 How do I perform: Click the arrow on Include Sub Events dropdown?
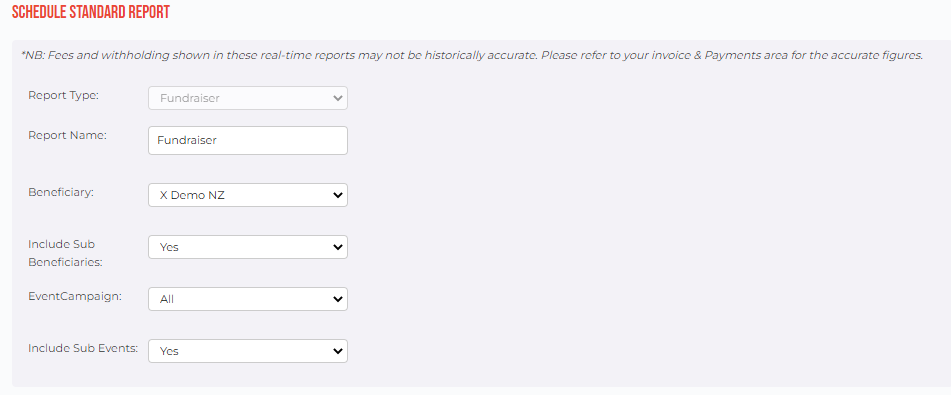coord(338,351)
